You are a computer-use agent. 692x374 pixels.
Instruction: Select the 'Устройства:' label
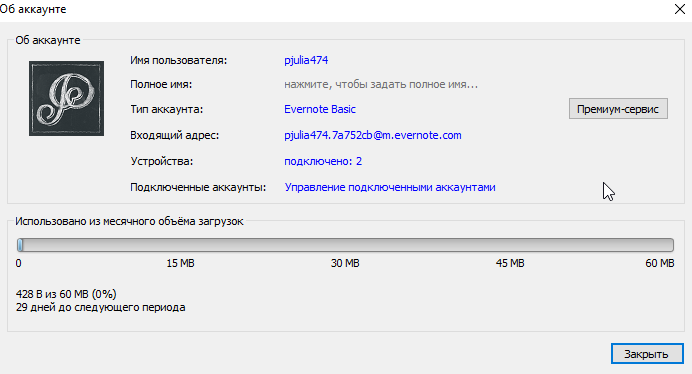162,161
